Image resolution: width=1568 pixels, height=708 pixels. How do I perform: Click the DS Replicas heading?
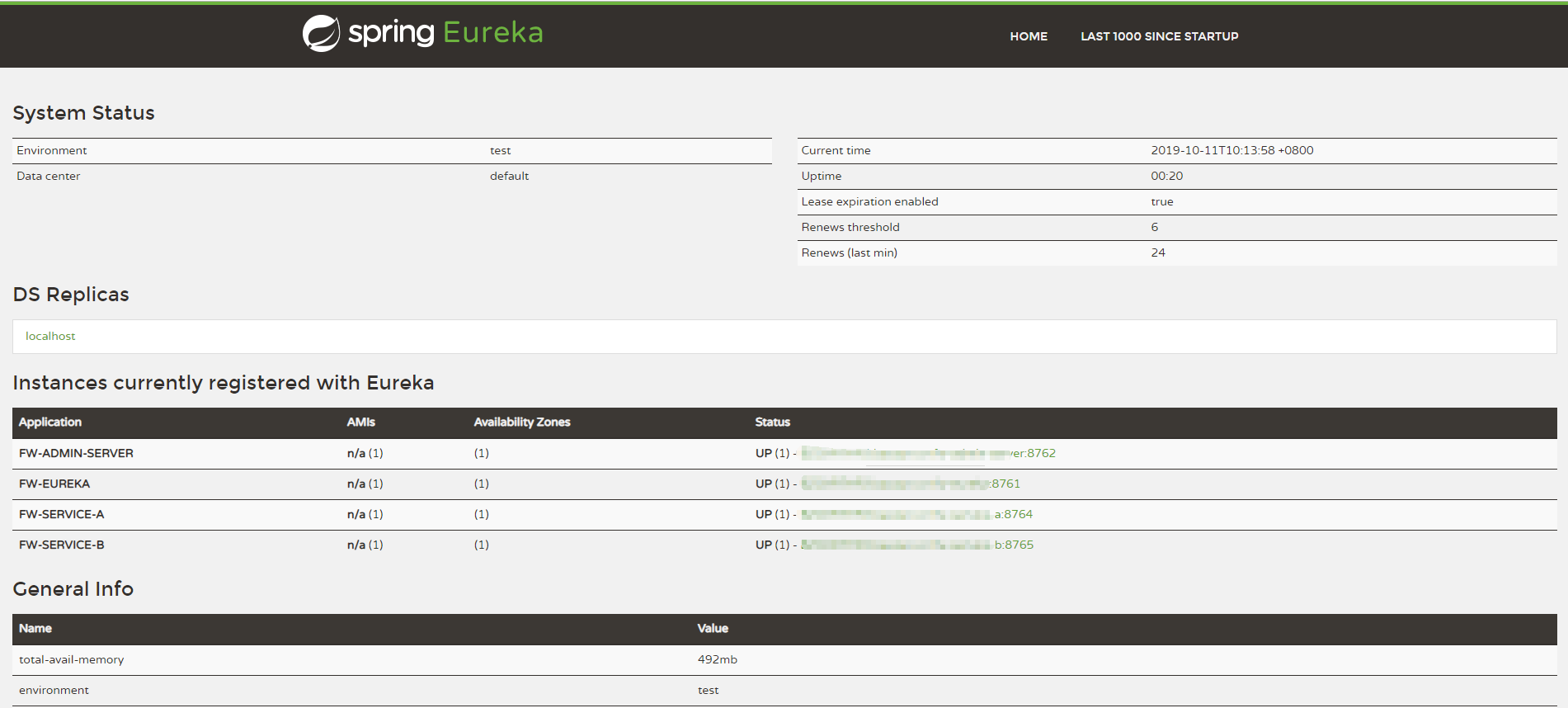pos(71,295)
